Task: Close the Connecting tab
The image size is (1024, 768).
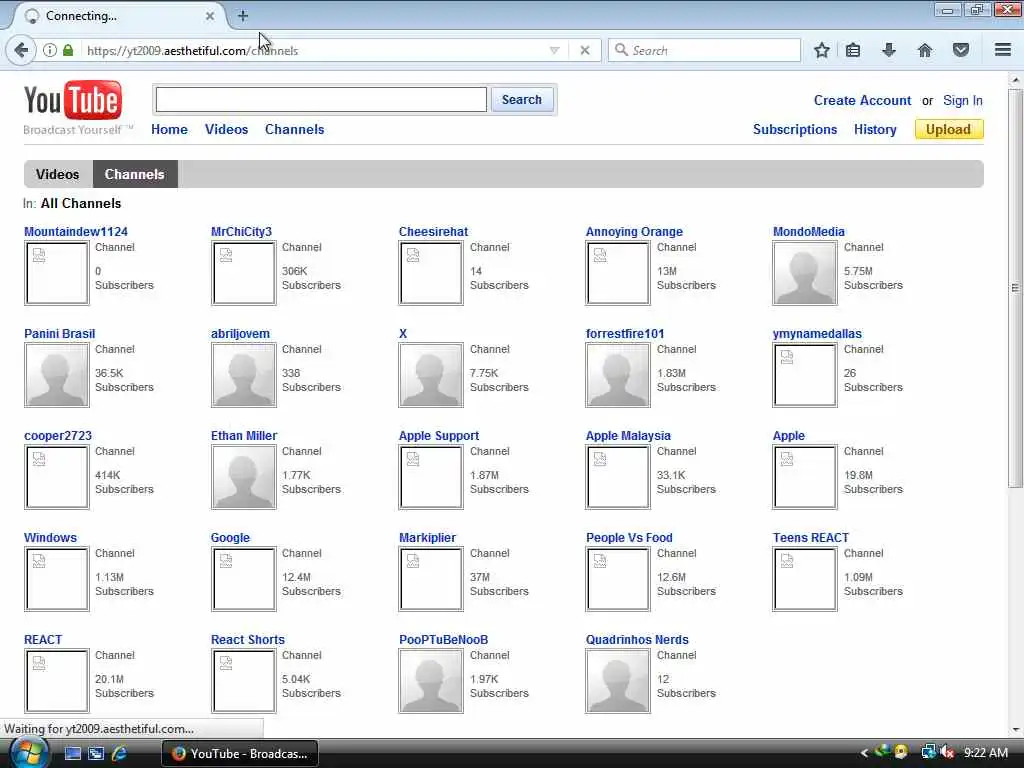Action: coord(210,16)
